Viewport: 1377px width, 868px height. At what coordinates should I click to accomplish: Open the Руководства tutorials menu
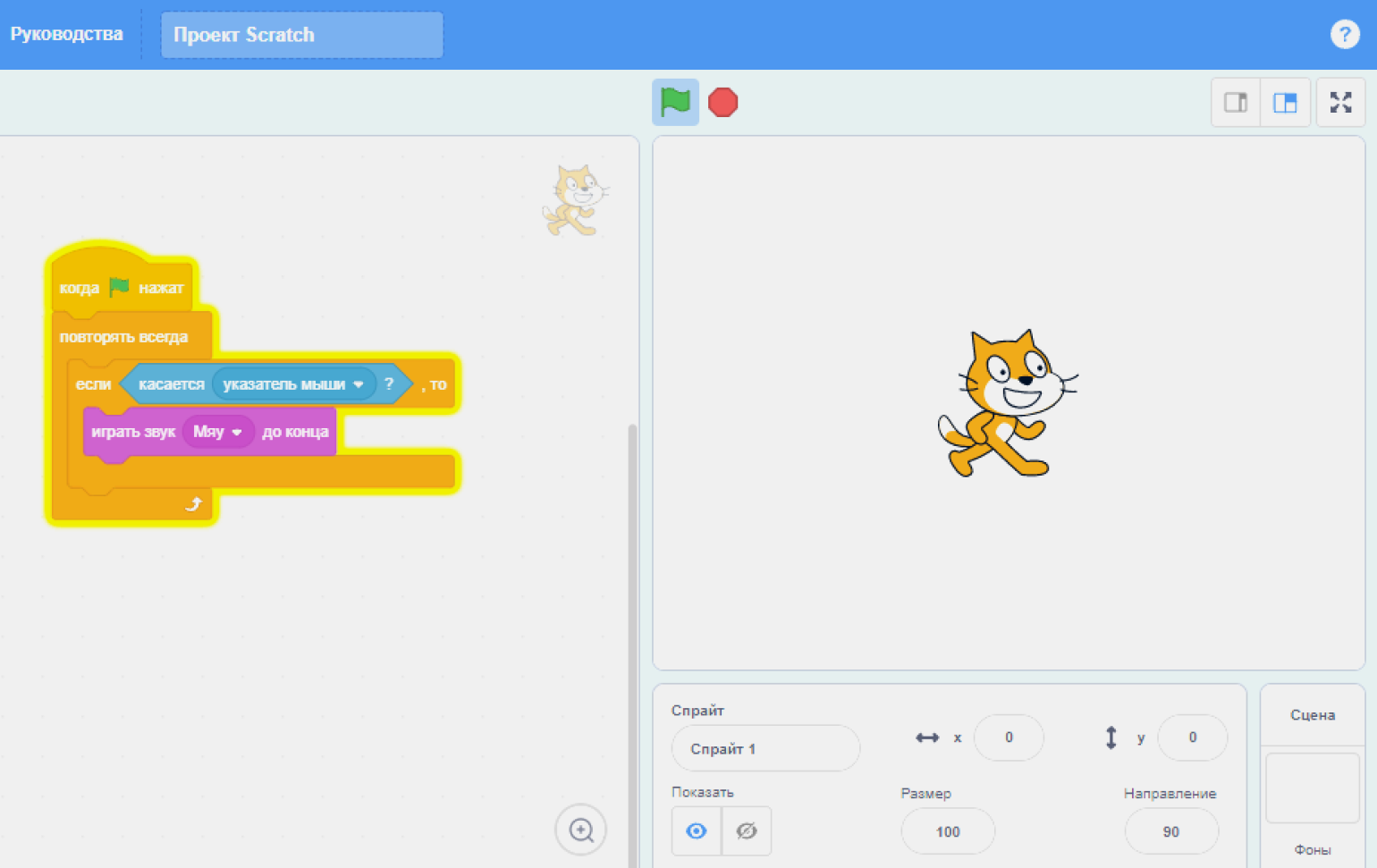tap(66, 34)
